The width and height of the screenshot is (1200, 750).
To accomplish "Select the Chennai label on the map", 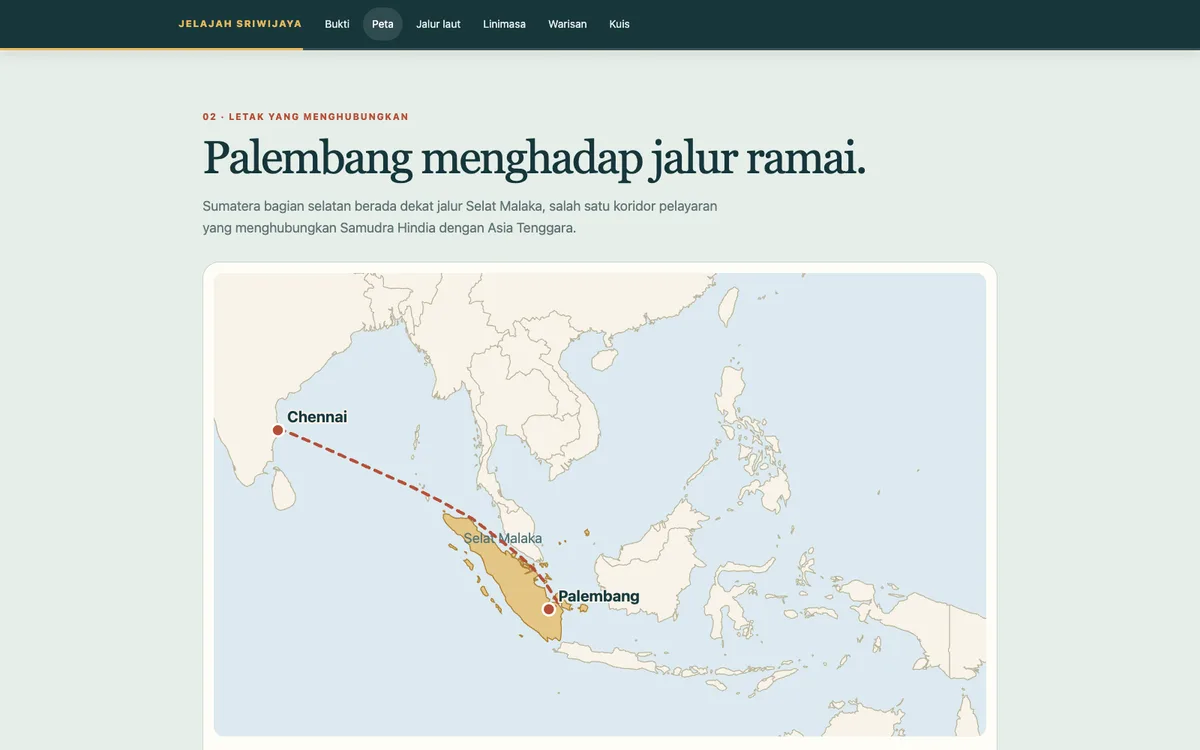I will pyautogui.click(x=317, y=417).
